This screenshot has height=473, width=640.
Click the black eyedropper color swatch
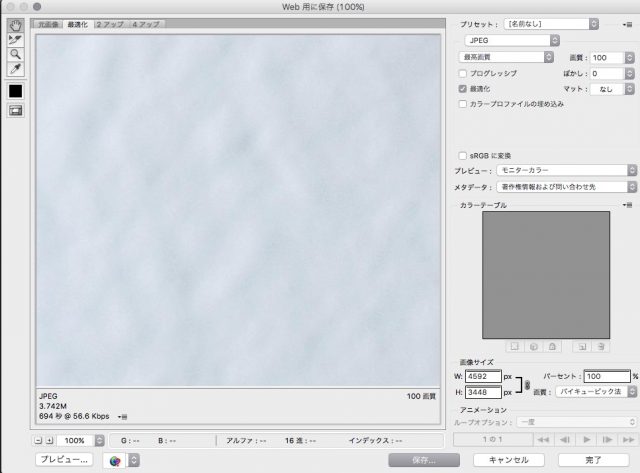(16, 91)
